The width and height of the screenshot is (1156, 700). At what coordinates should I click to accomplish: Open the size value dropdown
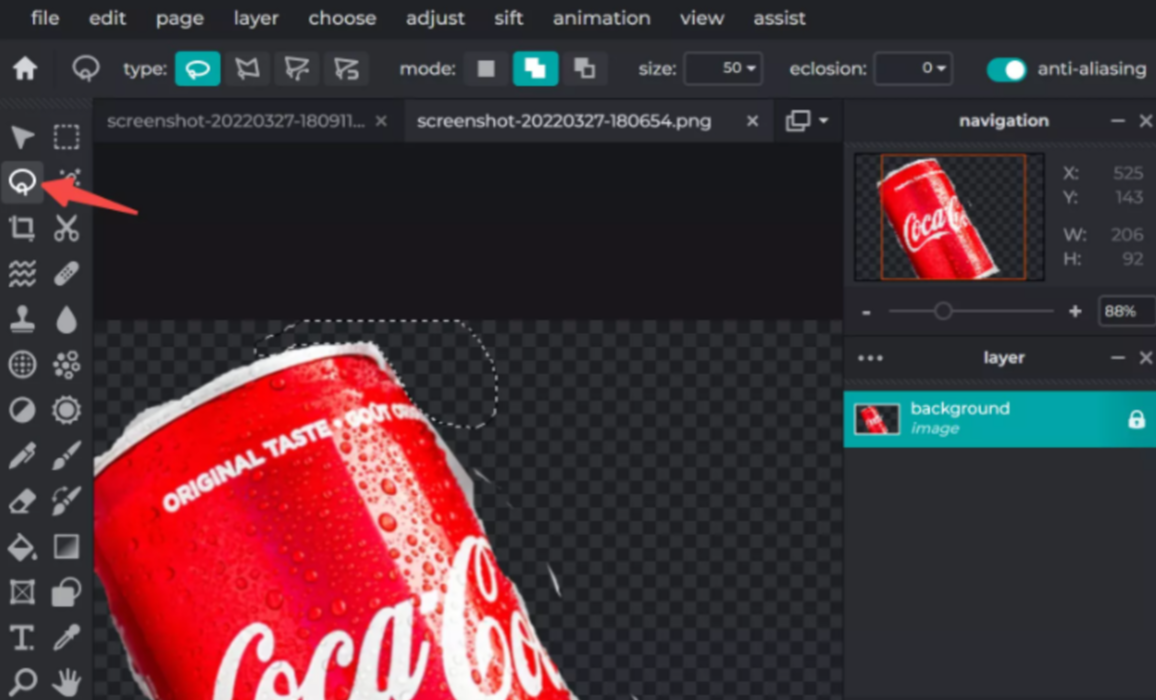pyautogui.click(x=753, y=70)
